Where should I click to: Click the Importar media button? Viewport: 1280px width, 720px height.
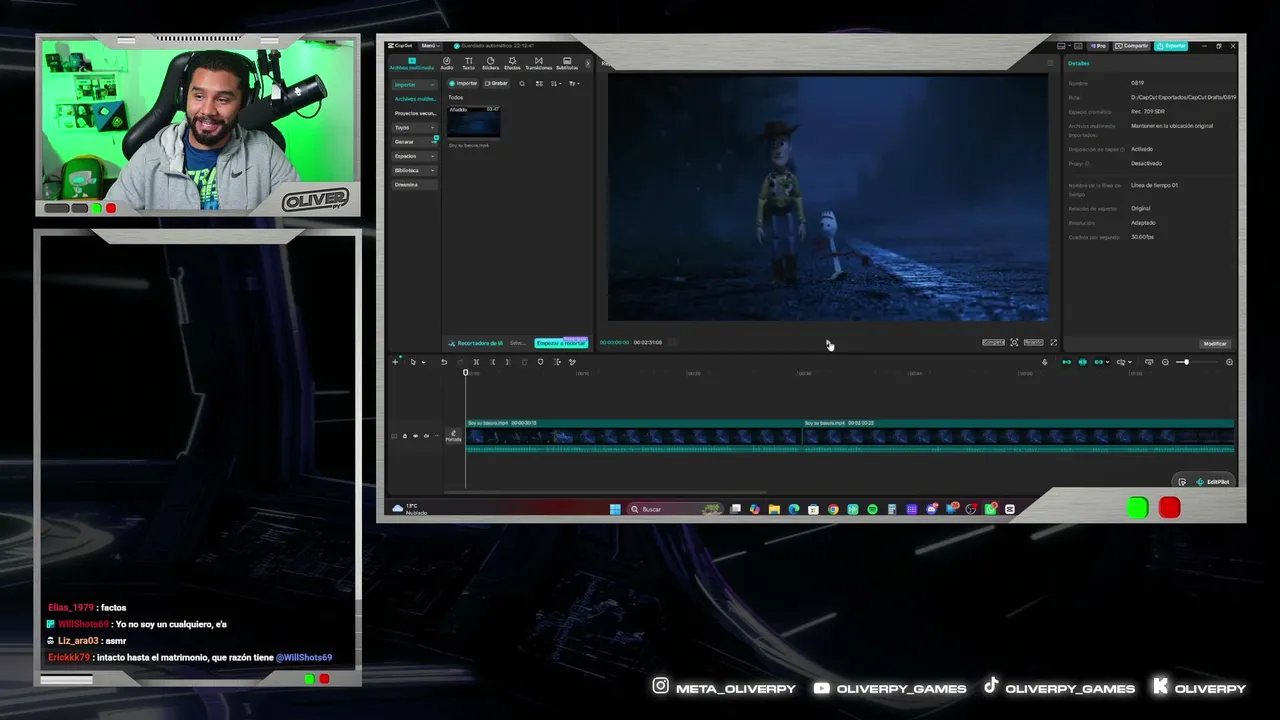464,83
